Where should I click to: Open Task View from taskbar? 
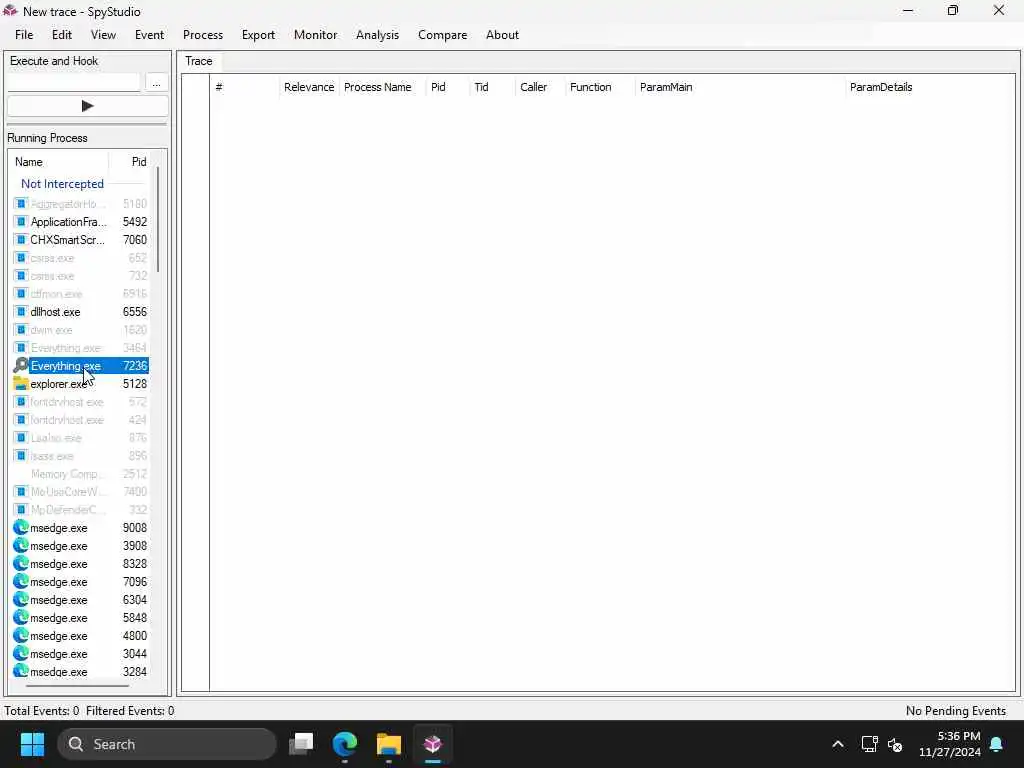click(x=301, y=744)
